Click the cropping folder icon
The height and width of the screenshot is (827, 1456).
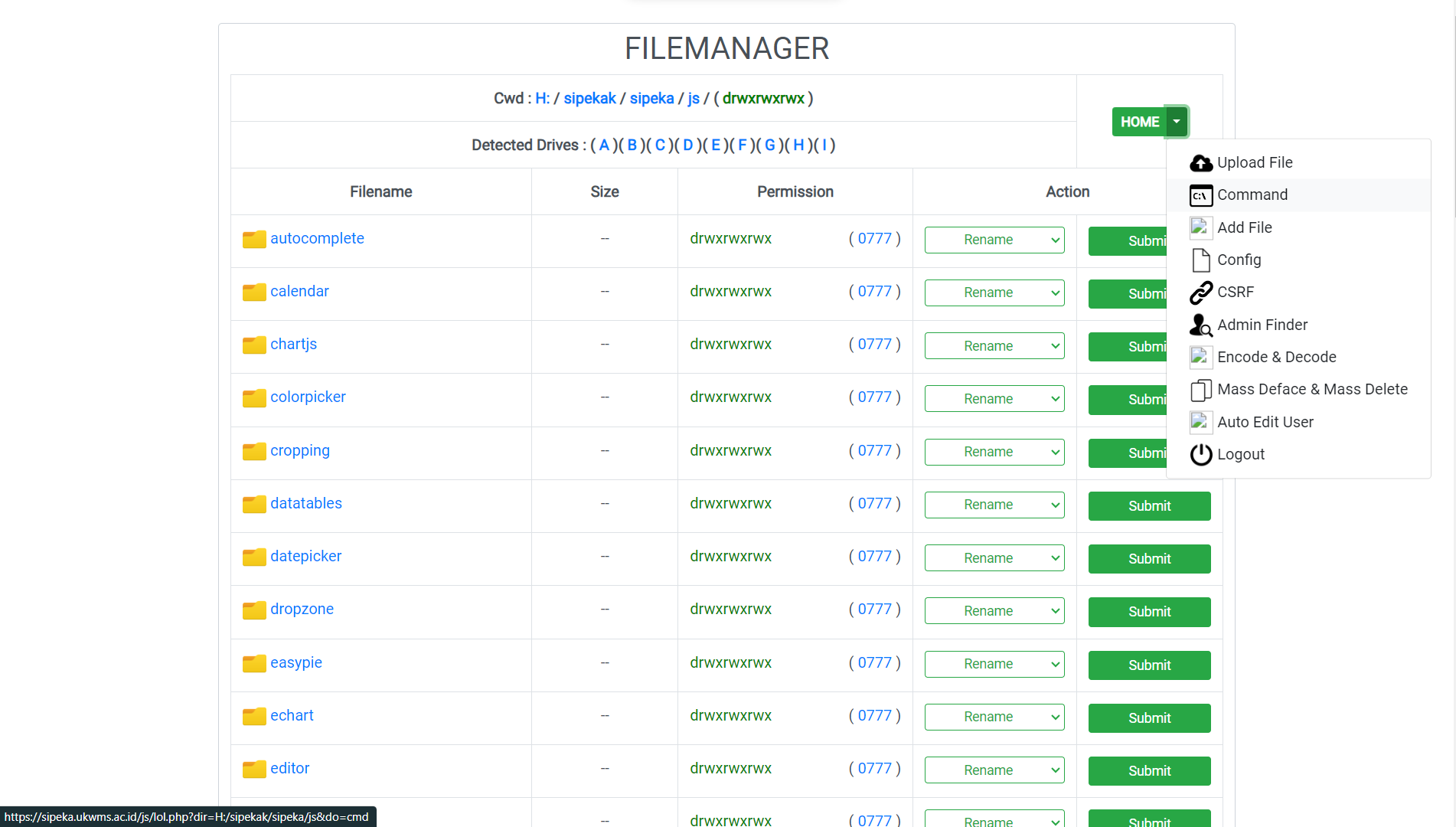point(254,452)
